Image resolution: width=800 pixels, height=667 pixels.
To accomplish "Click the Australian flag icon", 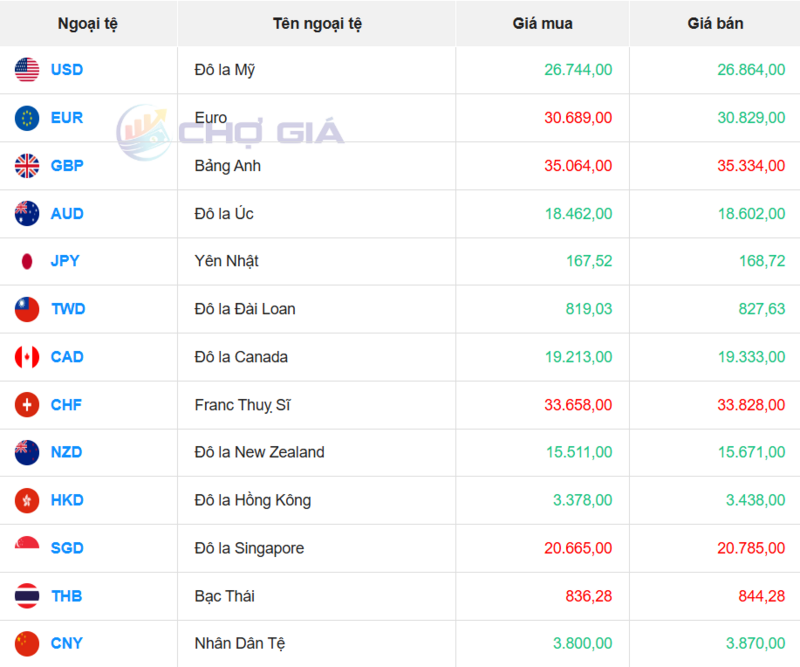I will point(27,213).
